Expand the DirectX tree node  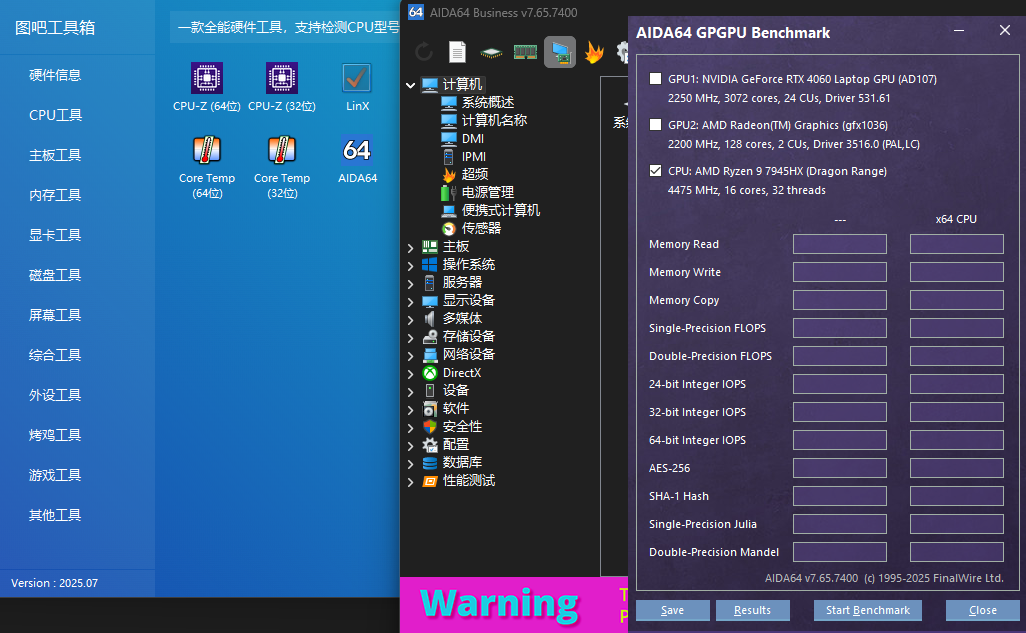(x=410, y=374)
